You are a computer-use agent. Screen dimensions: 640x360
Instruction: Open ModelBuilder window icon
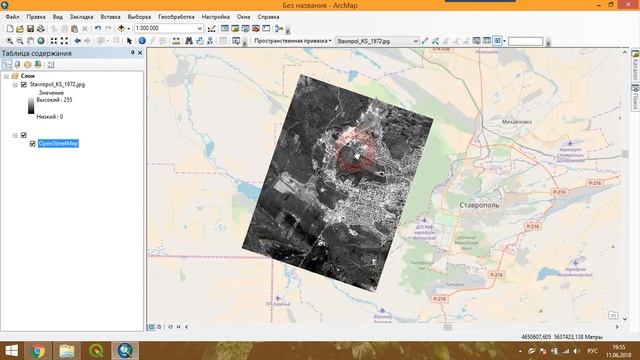(279, 29)
